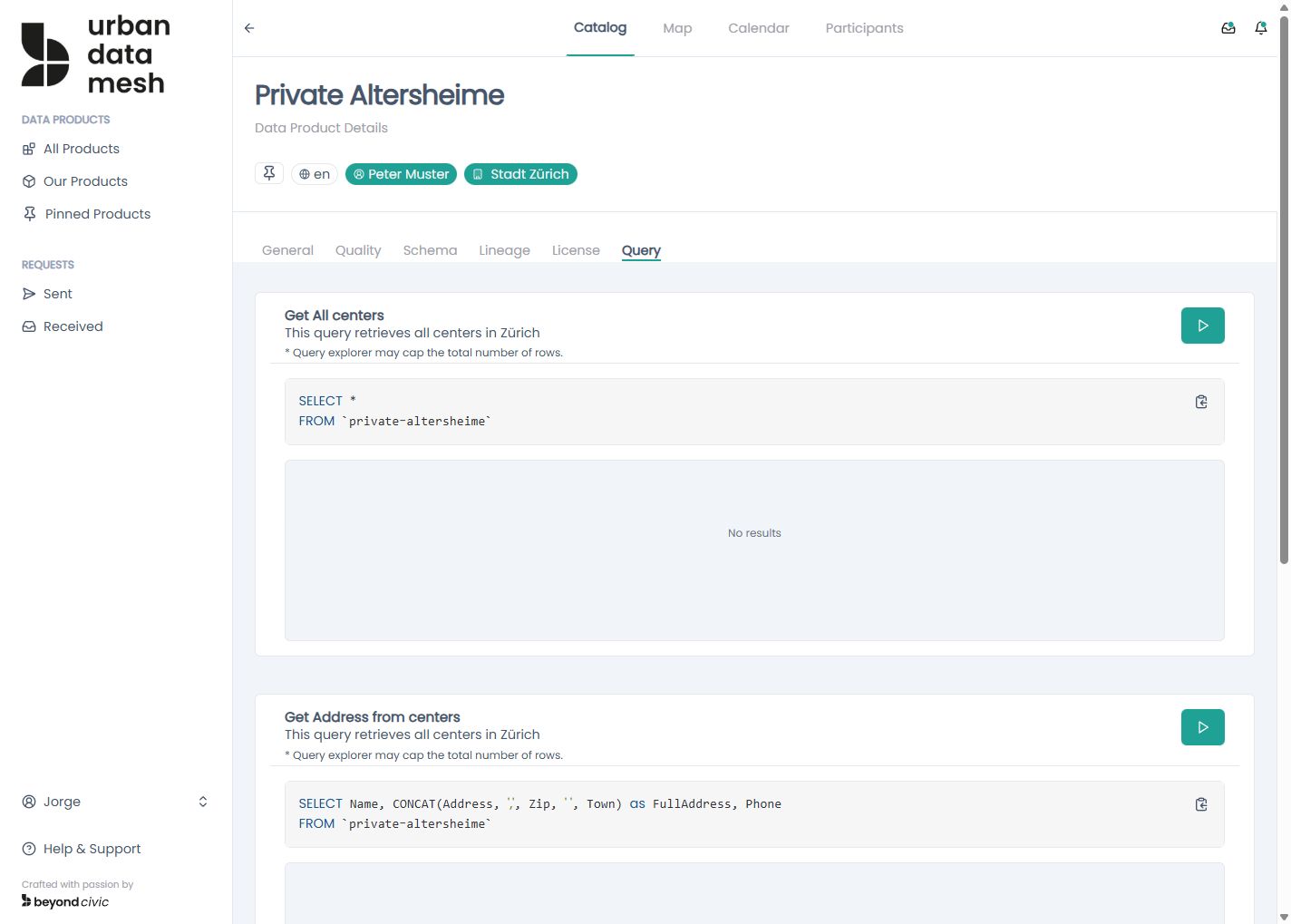Click the All Products grid icon
1291x924 pixels.
(x=29, y=149)
